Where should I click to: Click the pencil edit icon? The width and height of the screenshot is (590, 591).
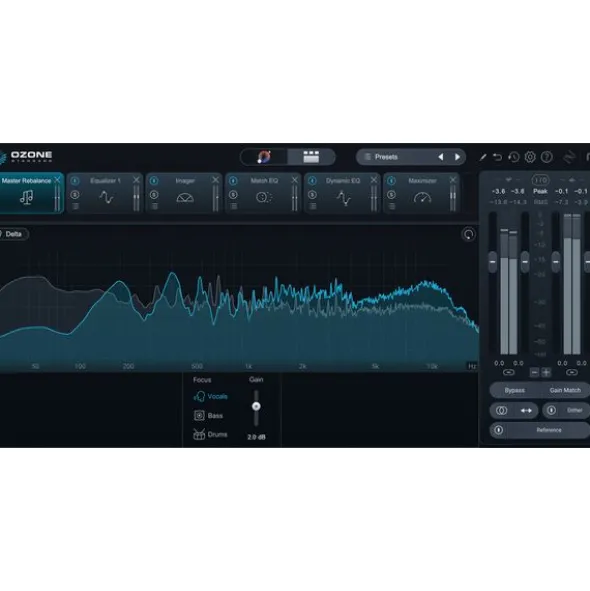(x=483, y=157)
